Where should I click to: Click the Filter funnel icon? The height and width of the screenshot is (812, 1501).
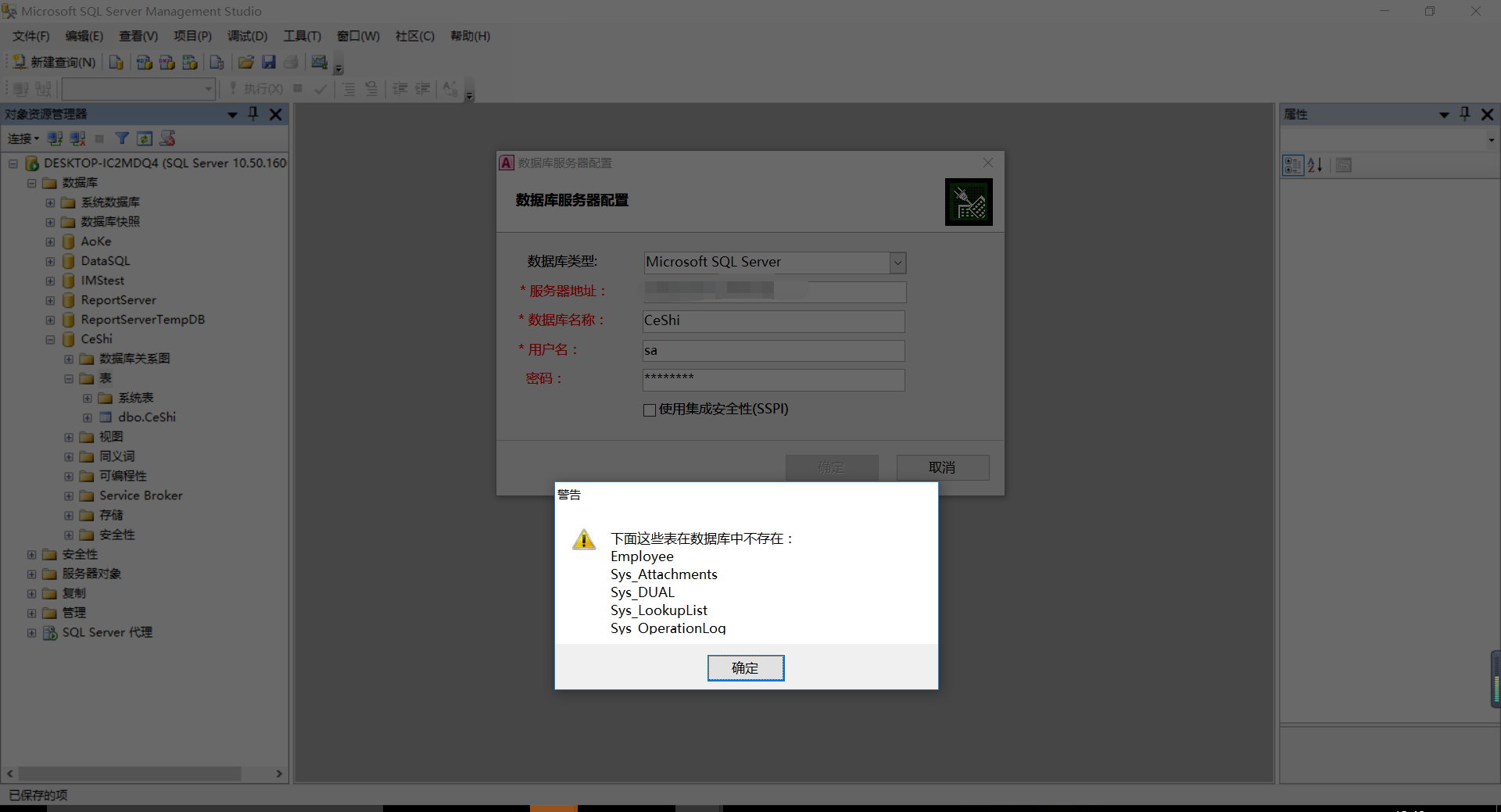122,138
